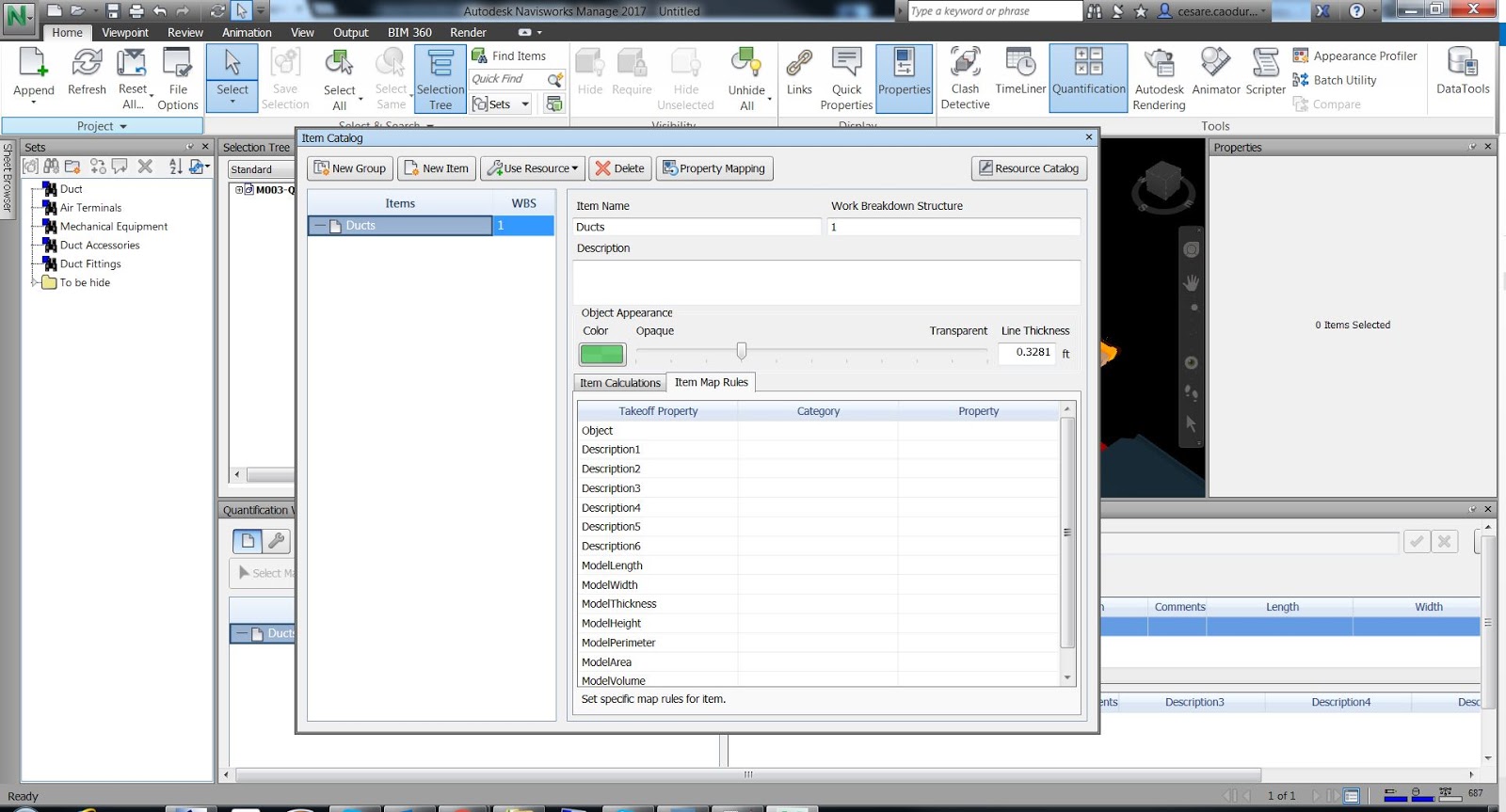The height and width of the screenshot is (812, 1506).
Task: Click the Description text area
Action: click(x=826, y=281)
